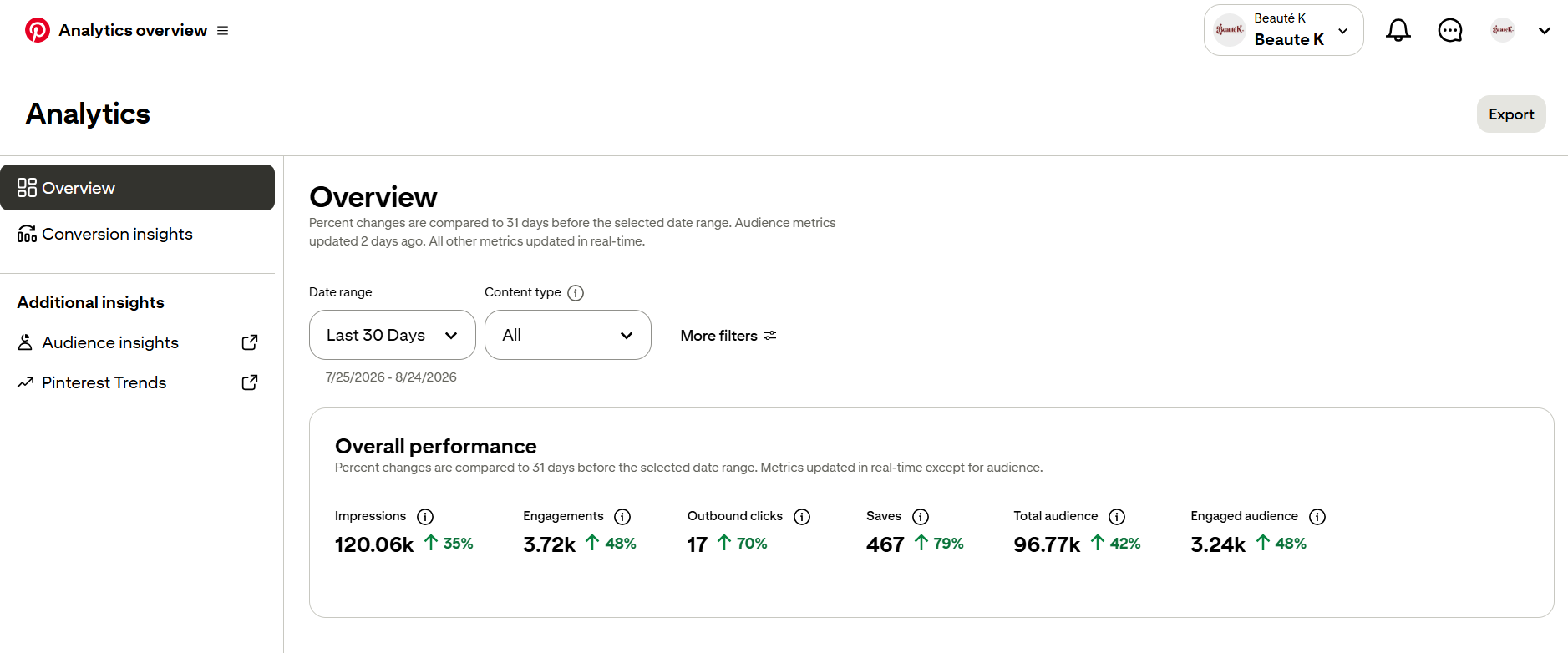Image resolution: width=1568 pixels, height=653 pixels.
Task: Click the Pinterest logo icon
Action: coord(38,30)
